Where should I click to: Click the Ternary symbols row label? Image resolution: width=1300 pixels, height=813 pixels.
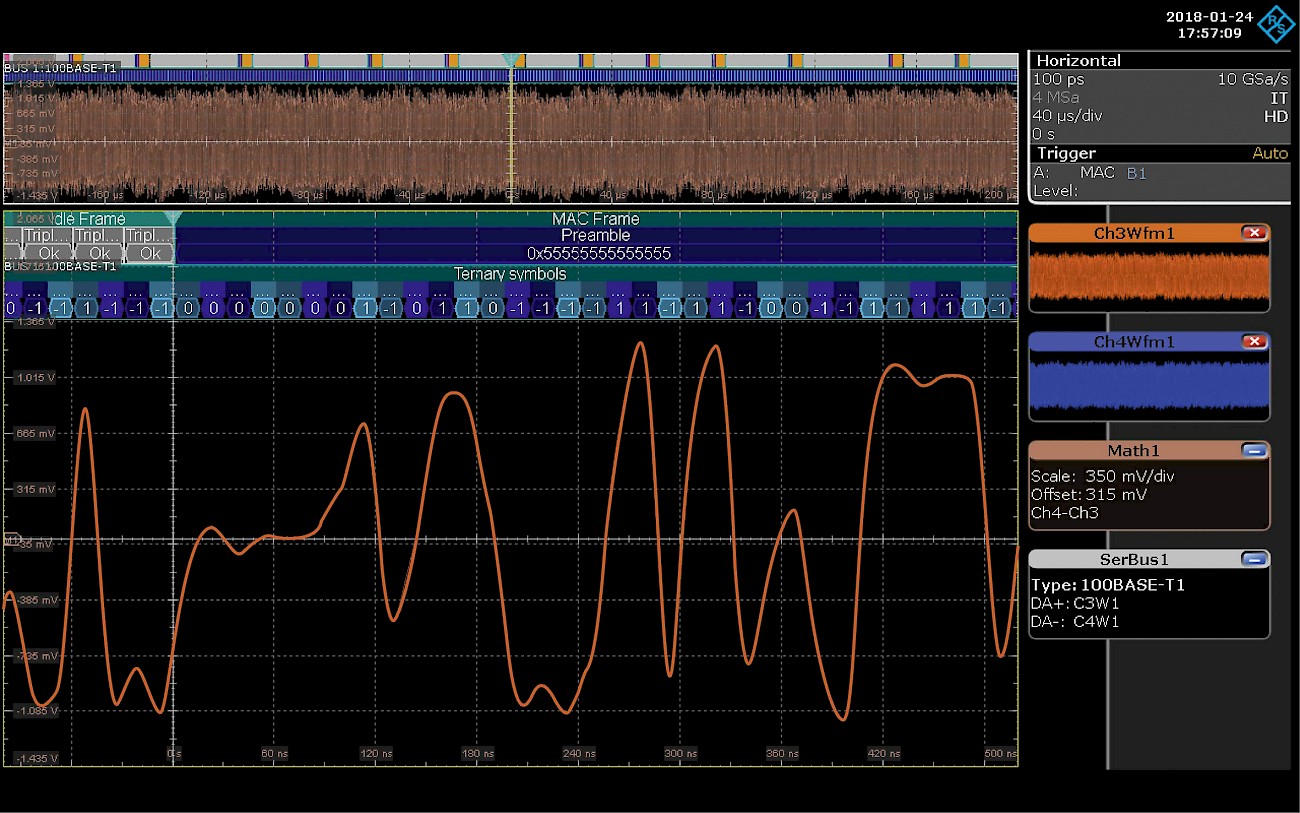(x=510, y=274)
